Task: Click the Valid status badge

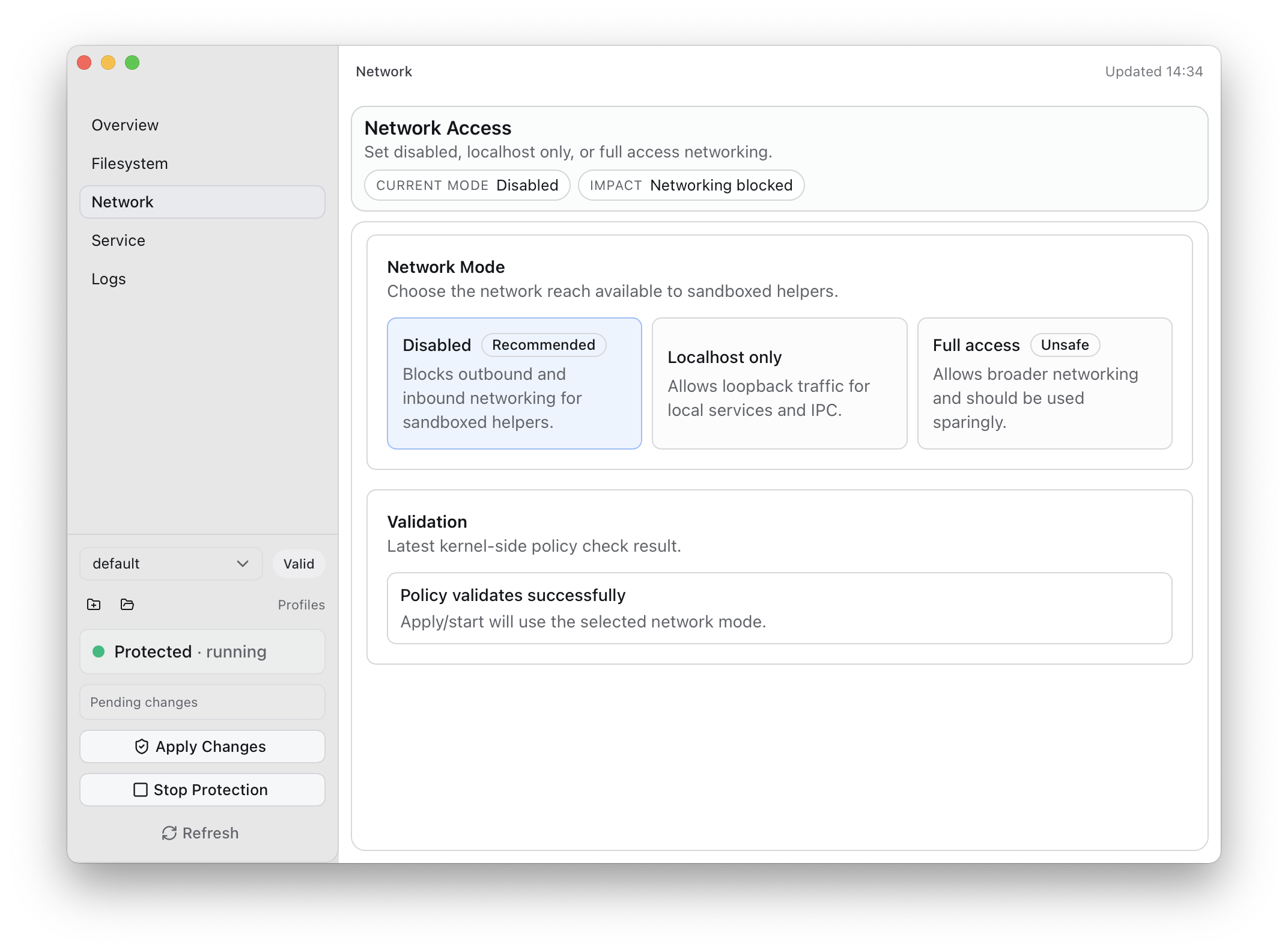Action: [x=299, y=564]
